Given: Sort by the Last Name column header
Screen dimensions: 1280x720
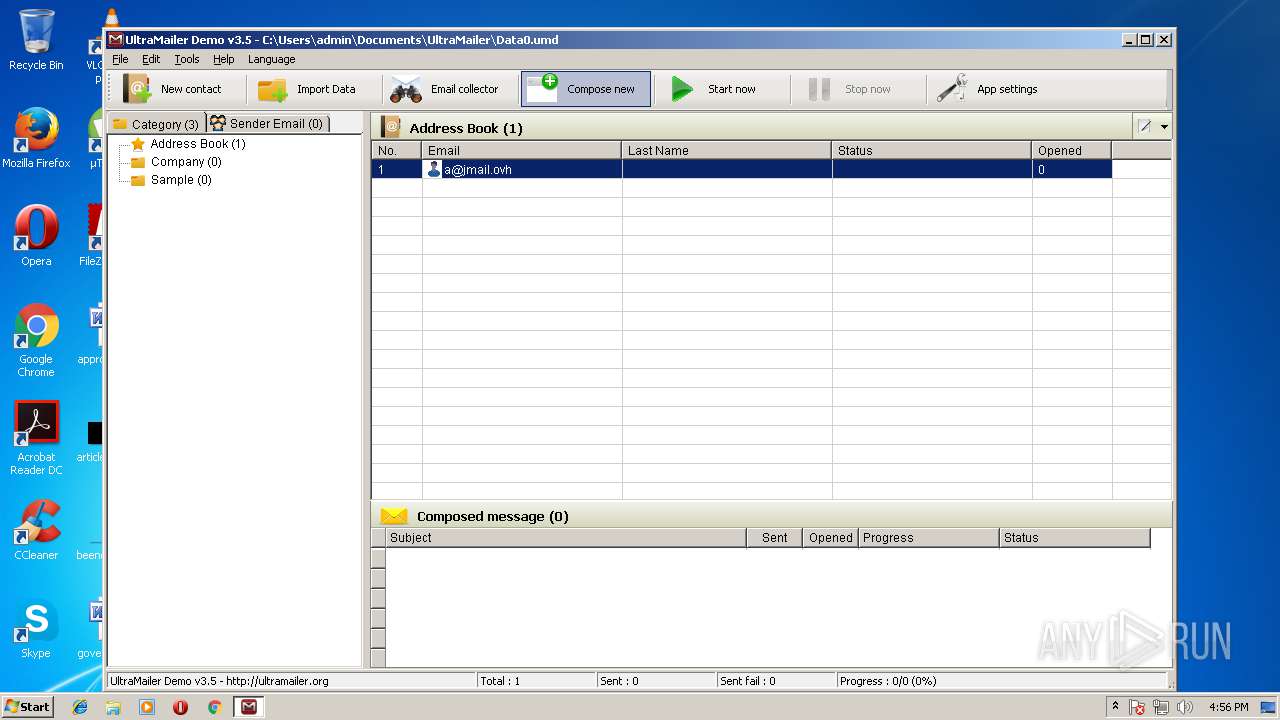Looking at the screenshot, I should [x=727, y=150].
